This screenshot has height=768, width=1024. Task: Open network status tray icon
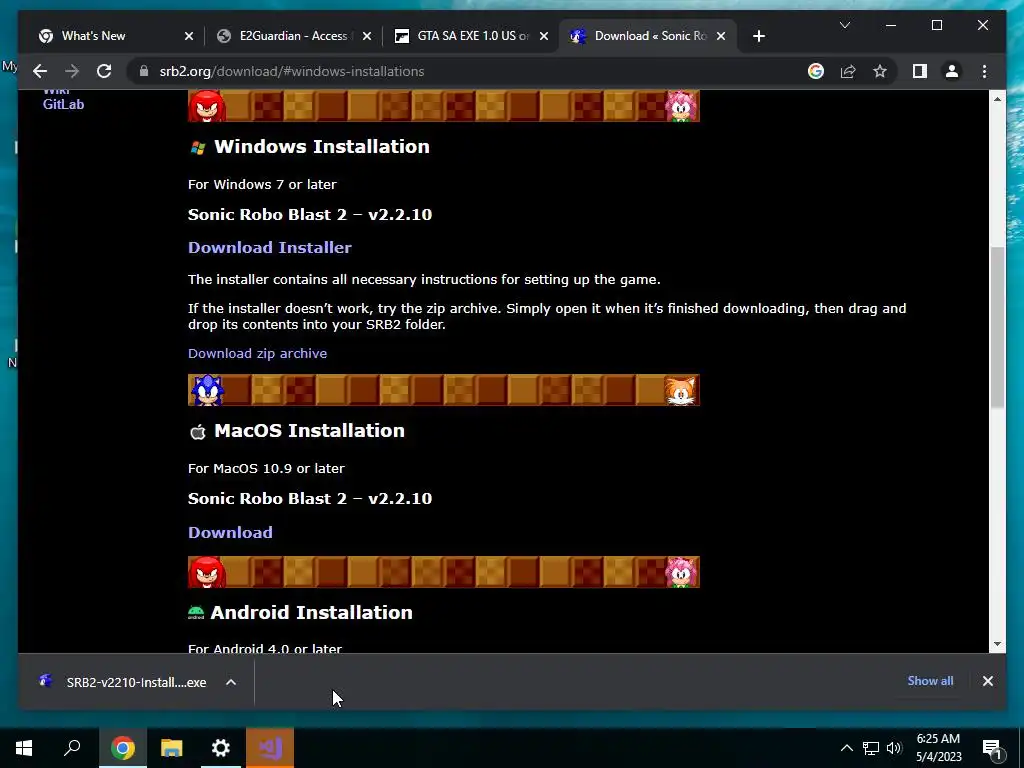point(871,748)
